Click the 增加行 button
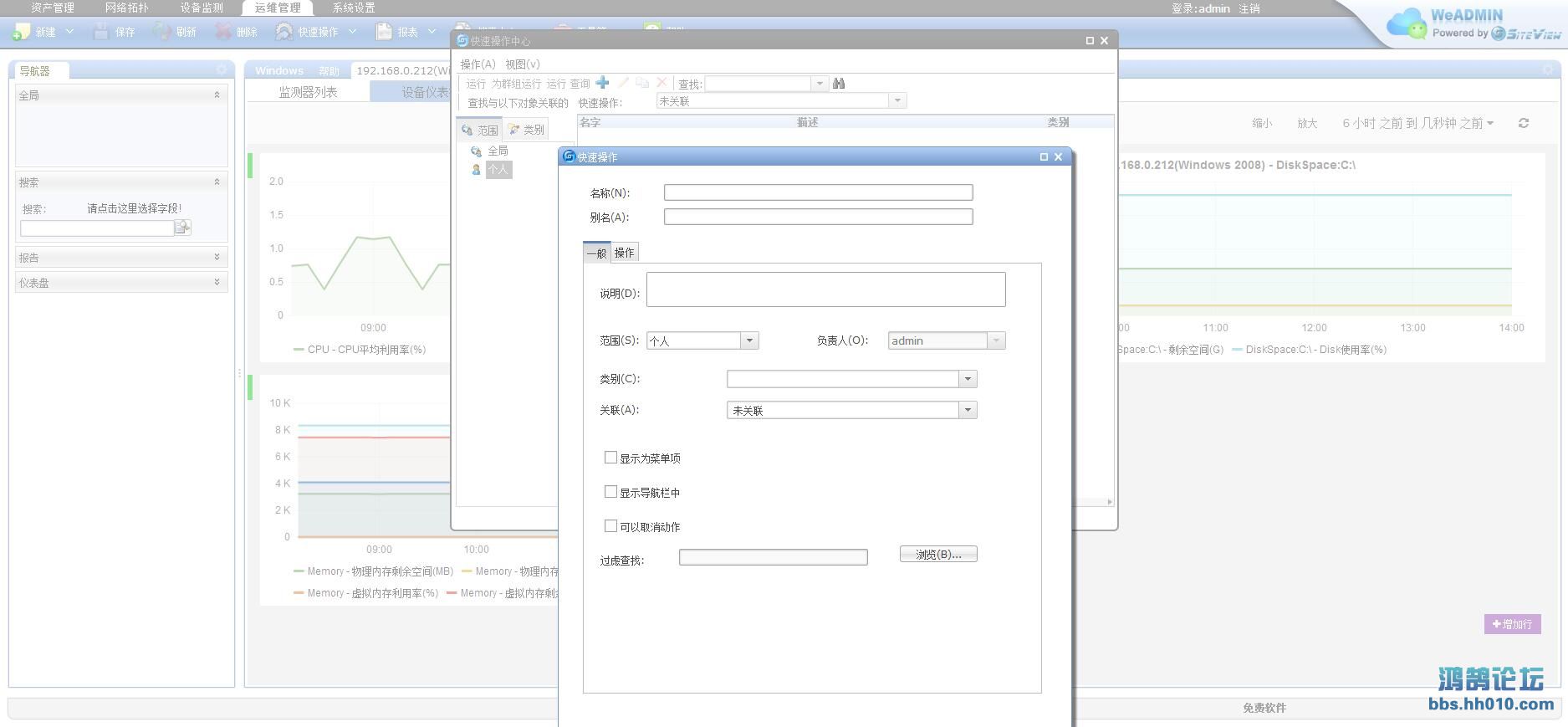 (1512, 624)
